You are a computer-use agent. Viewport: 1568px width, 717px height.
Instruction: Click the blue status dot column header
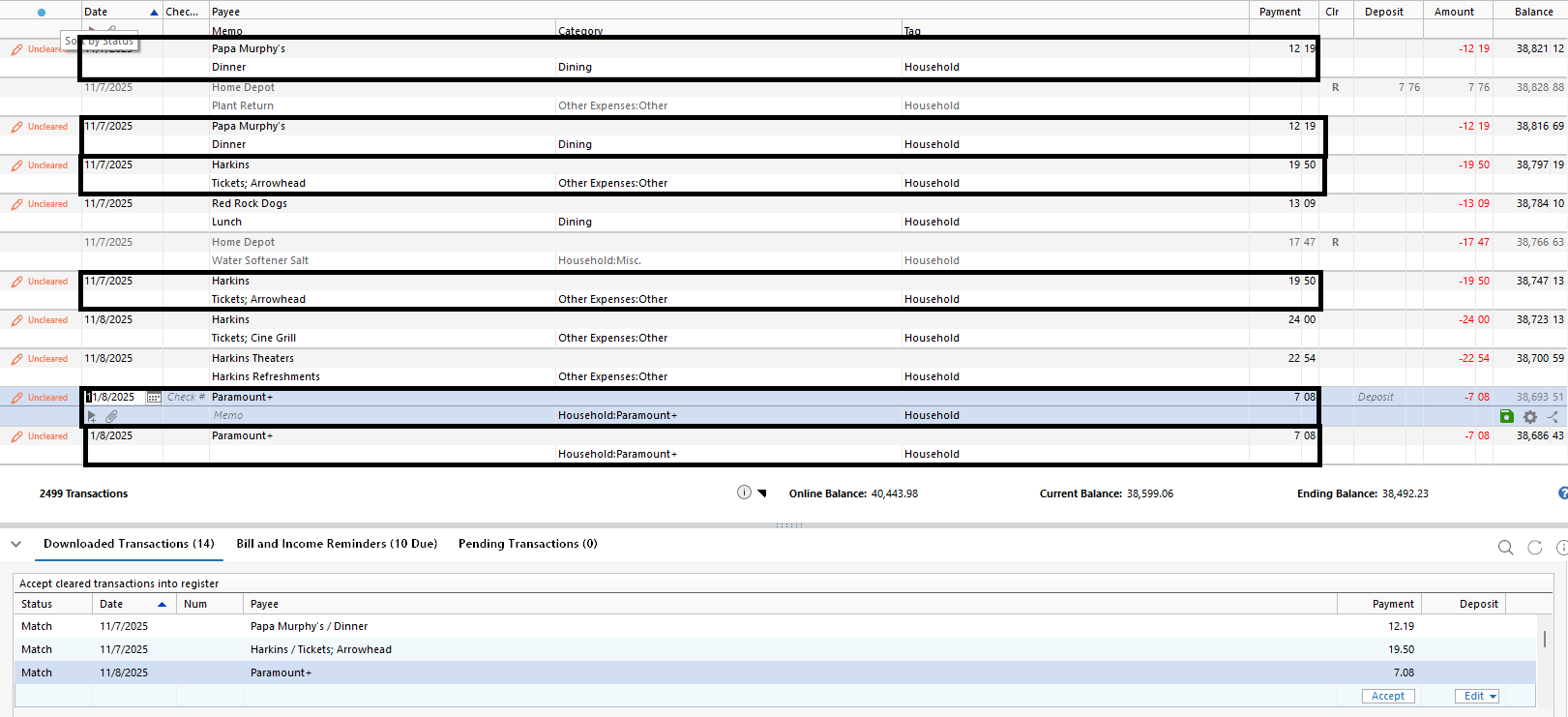pos(41,13)
